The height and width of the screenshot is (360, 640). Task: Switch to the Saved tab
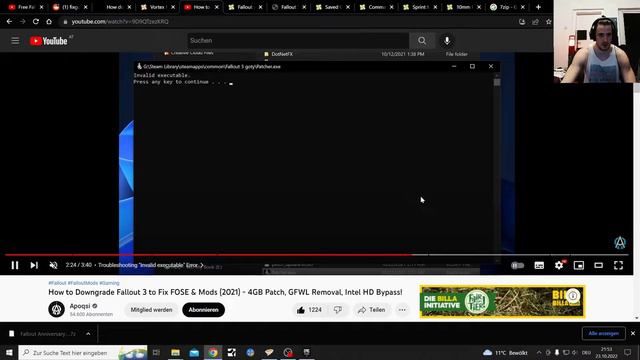[331, 7]
